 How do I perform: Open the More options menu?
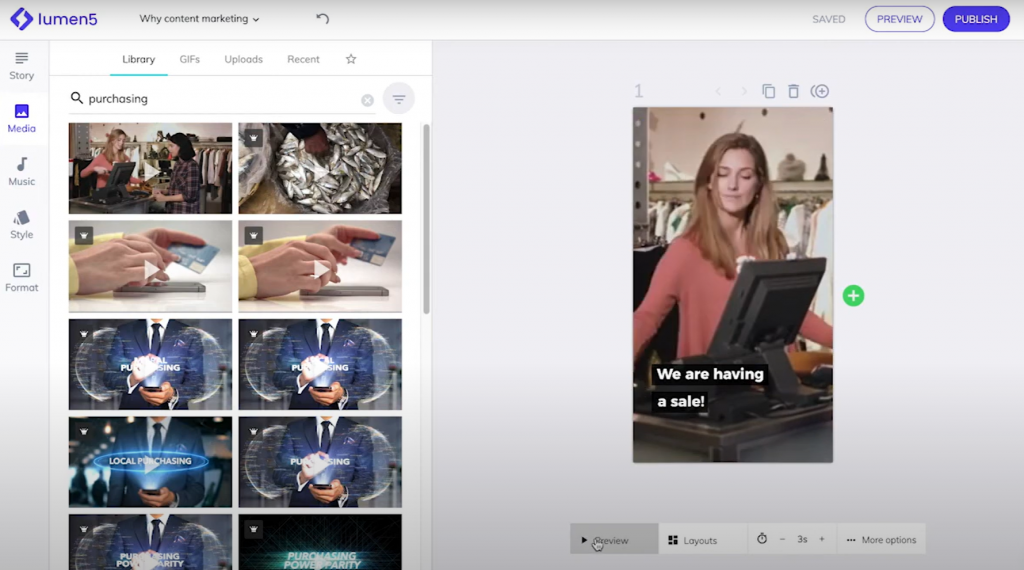click(881, 540)
